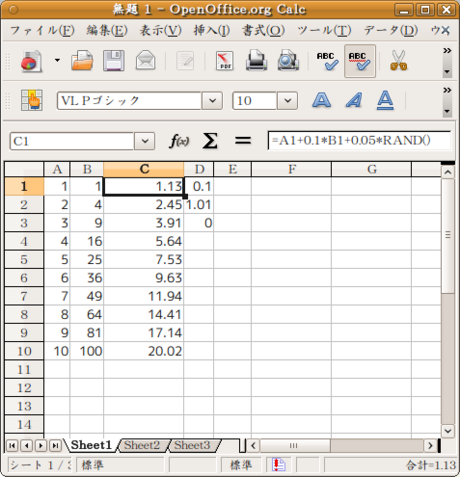The width and height of the screenshot is (460, 477).
Task: Click vertical scrollbar up arrow
Action: coord(448,172)
